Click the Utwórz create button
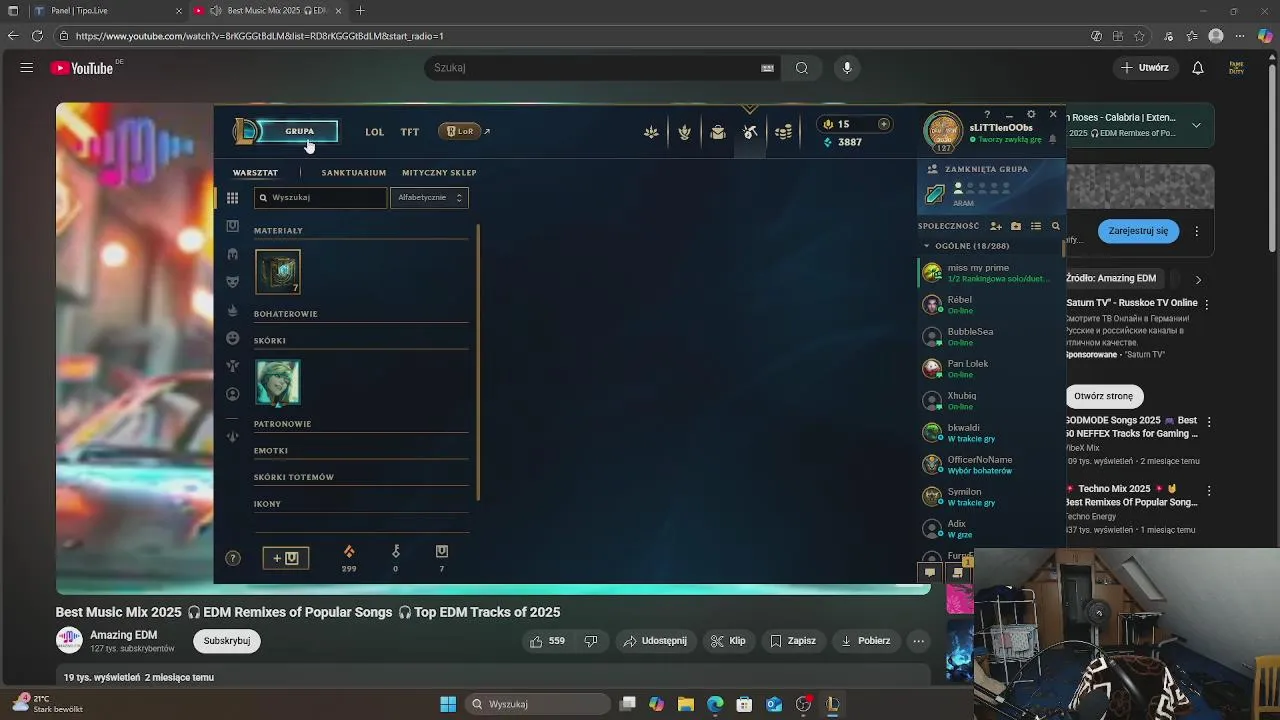 [x=1145, y=68]
